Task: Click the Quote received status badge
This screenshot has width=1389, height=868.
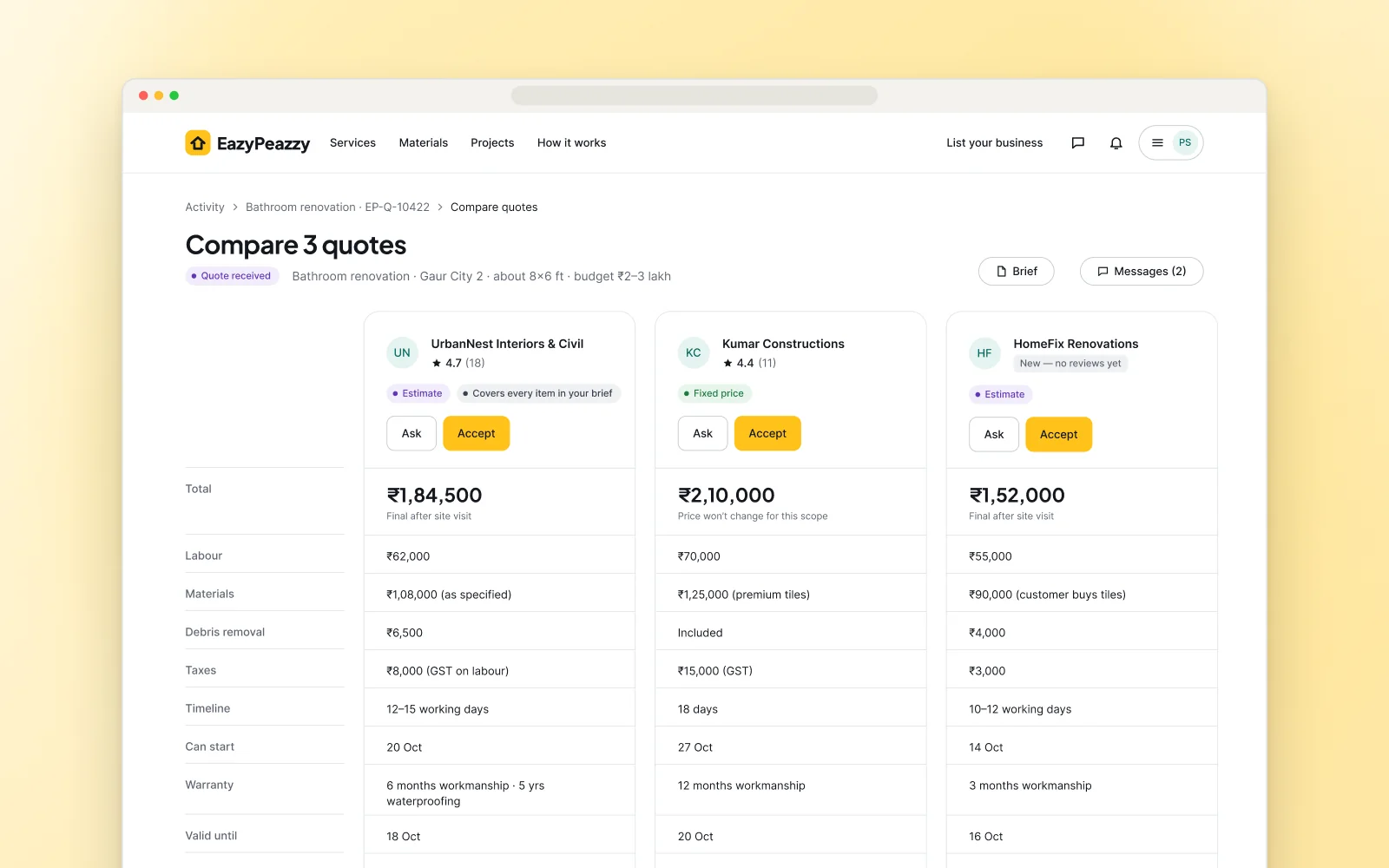Action: tap(232, 276)
